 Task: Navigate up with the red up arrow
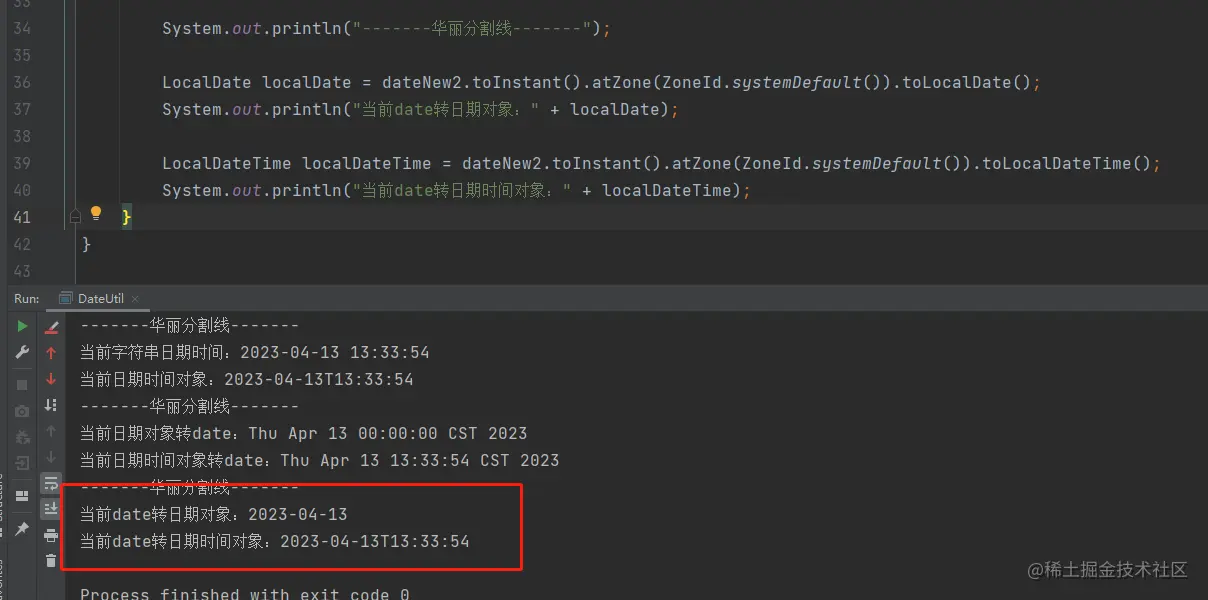51,352
